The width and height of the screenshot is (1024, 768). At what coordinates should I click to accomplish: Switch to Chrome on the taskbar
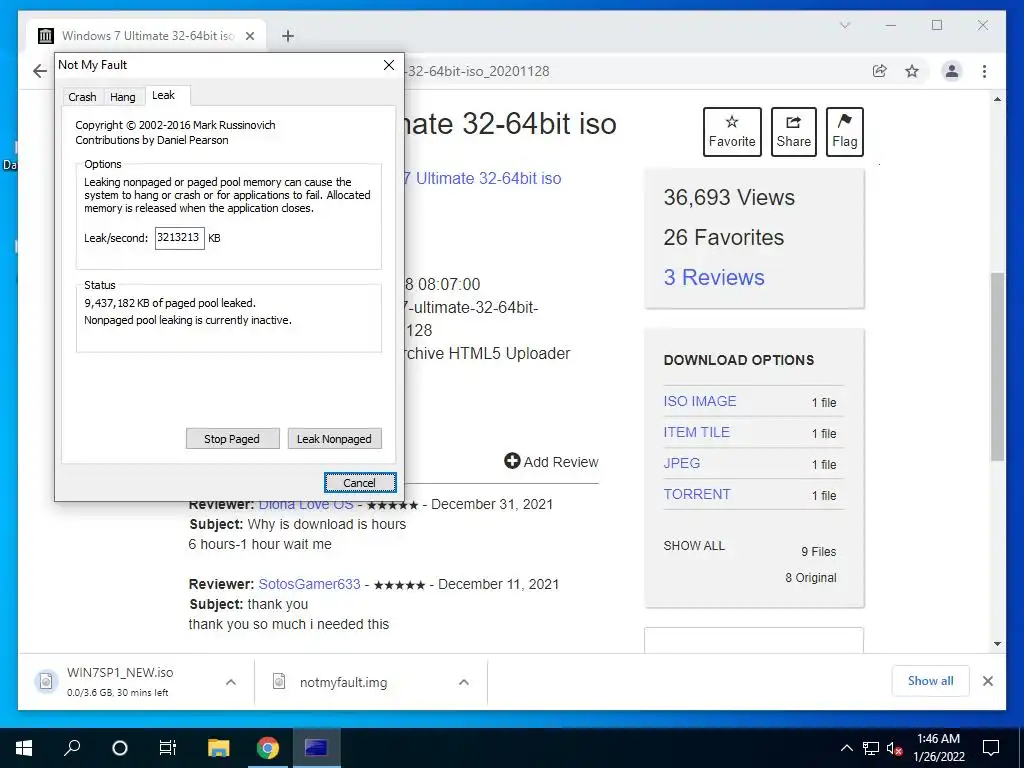tap(267, 748)
